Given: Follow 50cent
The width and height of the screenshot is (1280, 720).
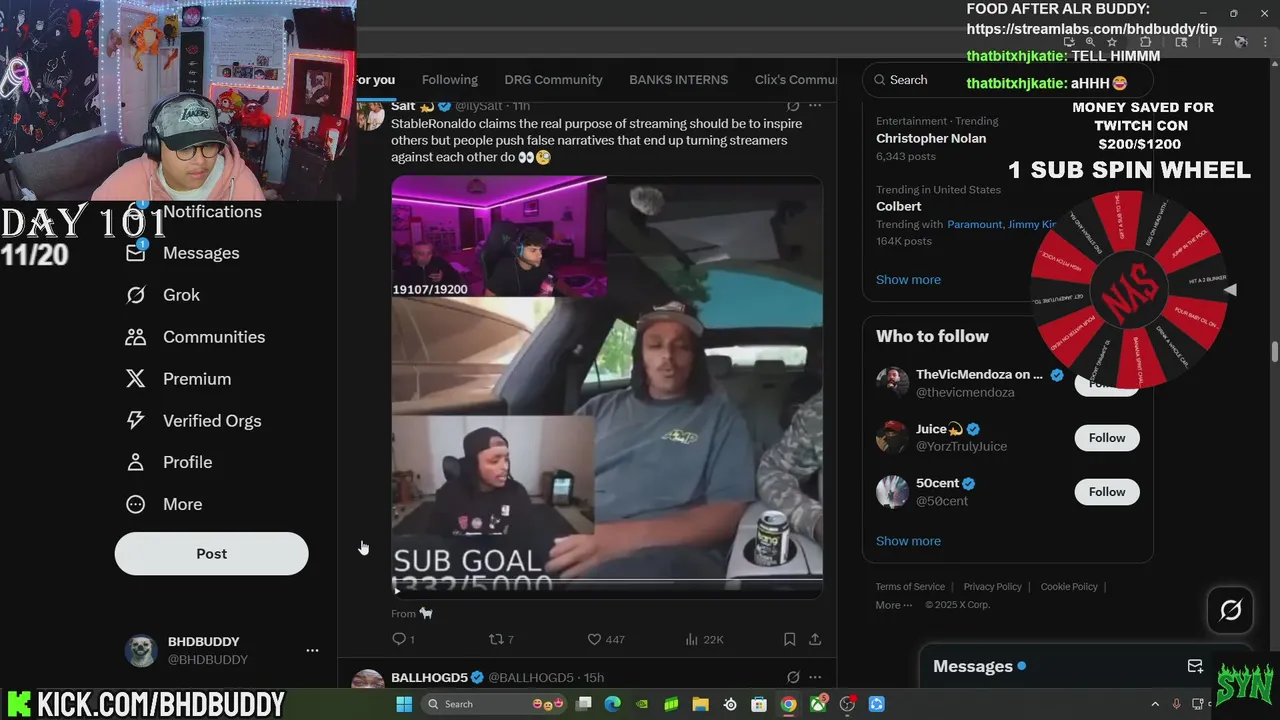Looking at the screenshot, I should pyautogui.click(x=1107, y=492).
